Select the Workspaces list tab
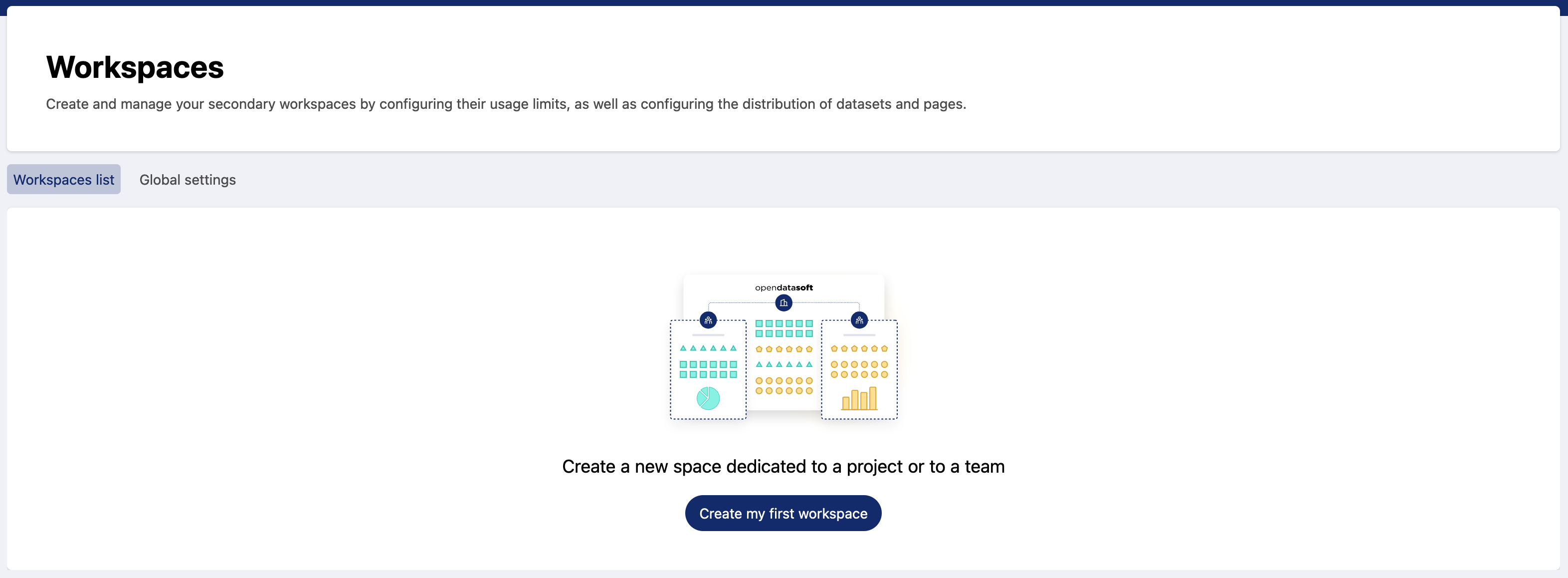1568x578 pixels. [x=64, y=180]
